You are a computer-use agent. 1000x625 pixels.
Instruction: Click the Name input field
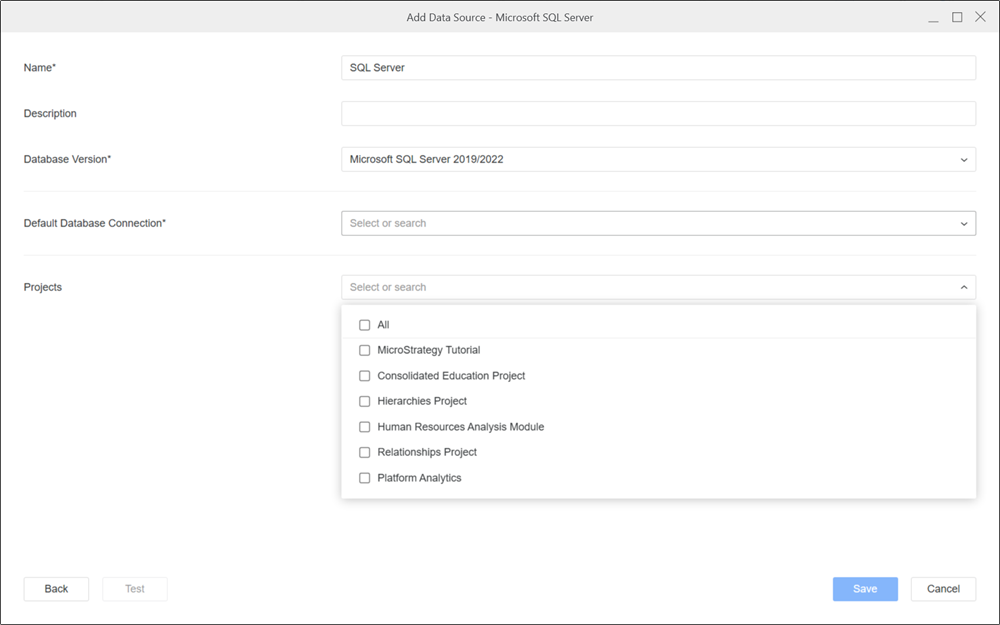[658, 67]
